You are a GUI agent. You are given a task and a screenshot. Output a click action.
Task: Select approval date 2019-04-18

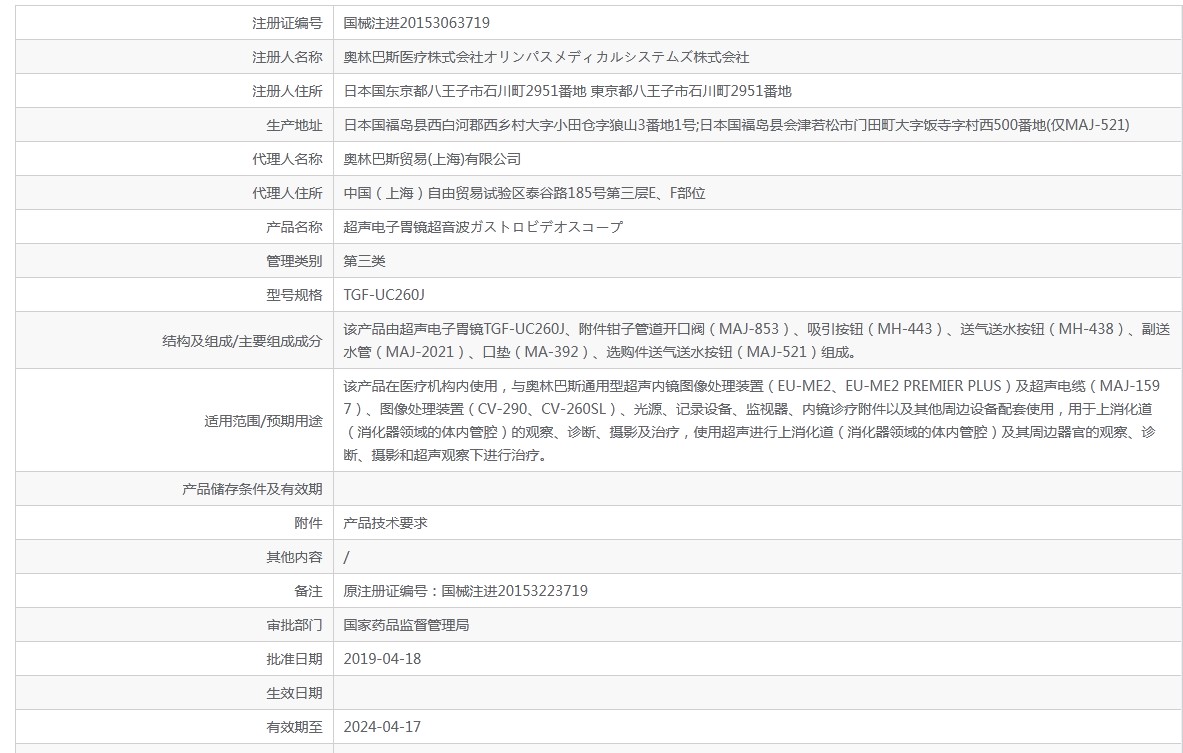coord(383,659)
